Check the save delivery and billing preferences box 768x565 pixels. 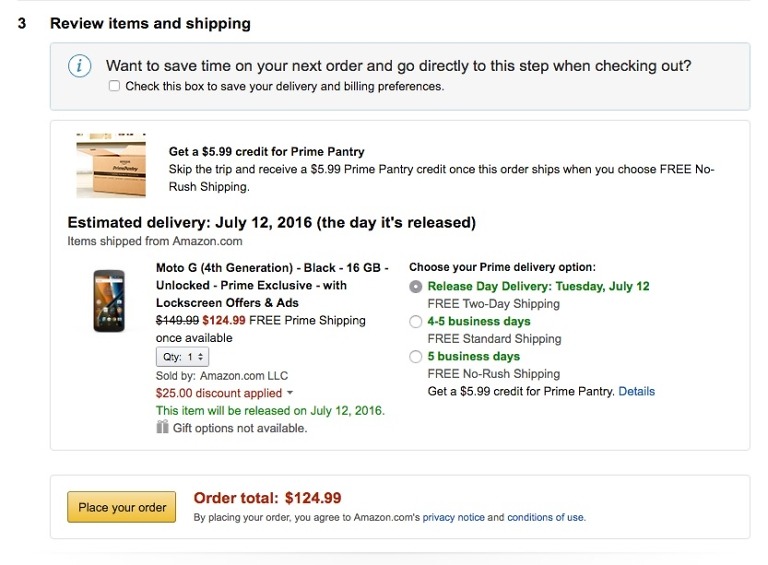click(114, 86)
